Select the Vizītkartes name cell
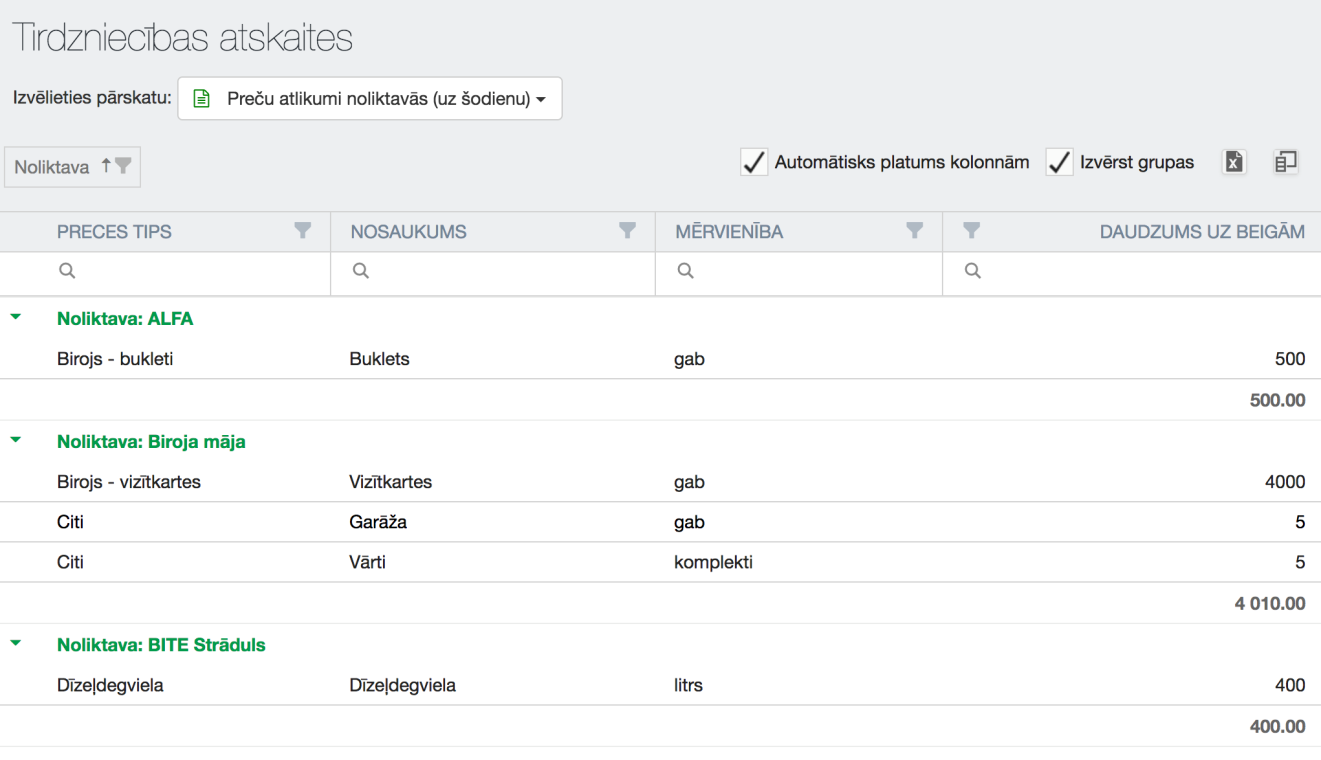1321x760 pixels. click(x=390, y=482)
